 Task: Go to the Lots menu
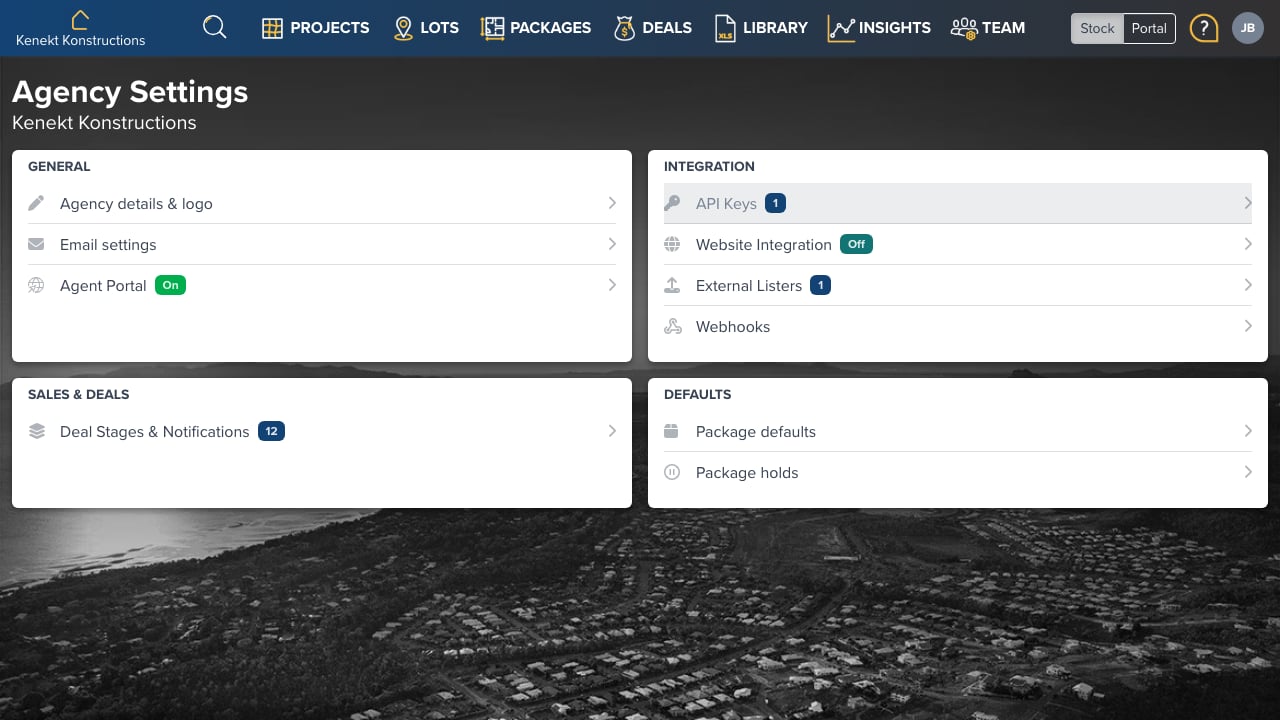click(x=426, y=28)
